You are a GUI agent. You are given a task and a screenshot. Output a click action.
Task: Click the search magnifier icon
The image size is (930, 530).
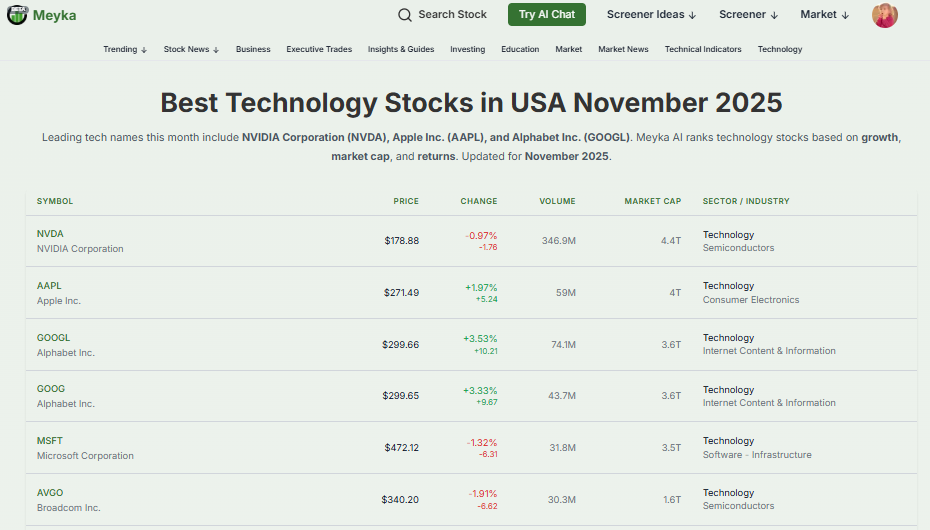405,15
